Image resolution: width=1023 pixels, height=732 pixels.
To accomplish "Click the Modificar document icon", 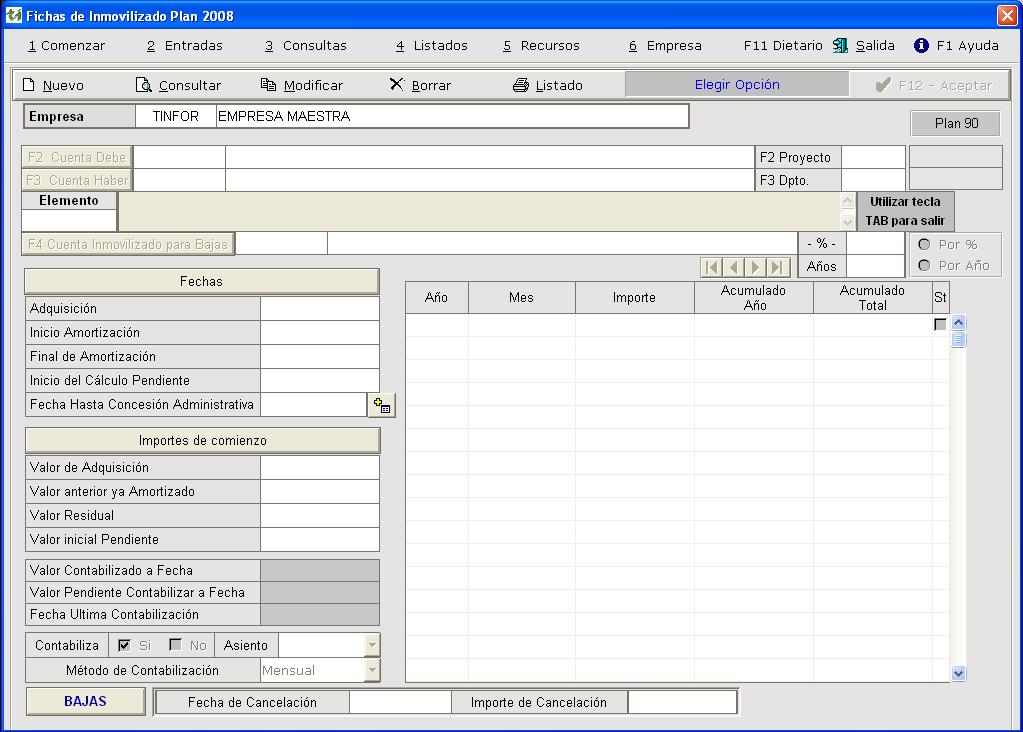I will click(x=268, y=84).
